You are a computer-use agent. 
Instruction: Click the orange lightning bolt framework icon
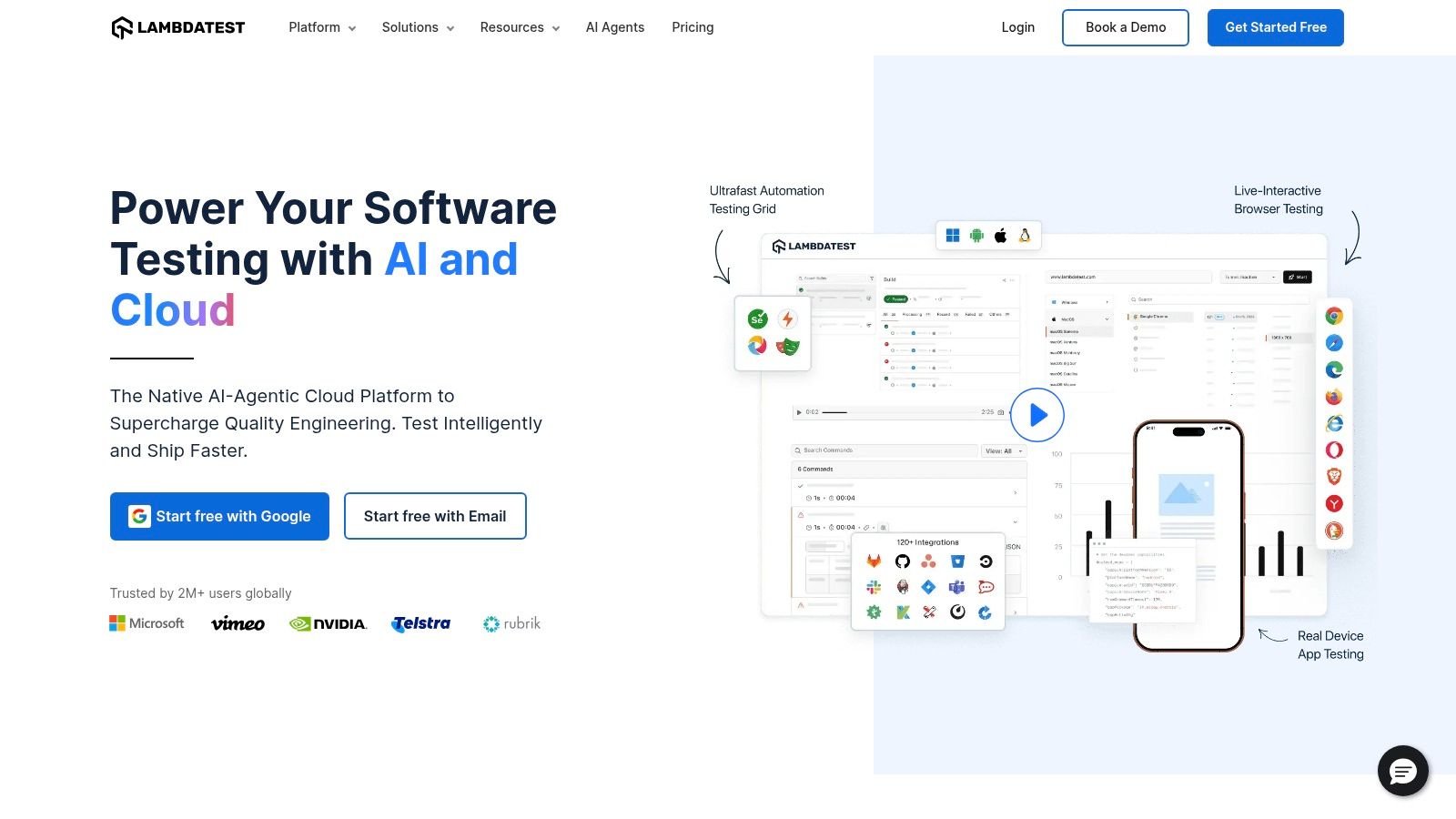pos(788,319)
